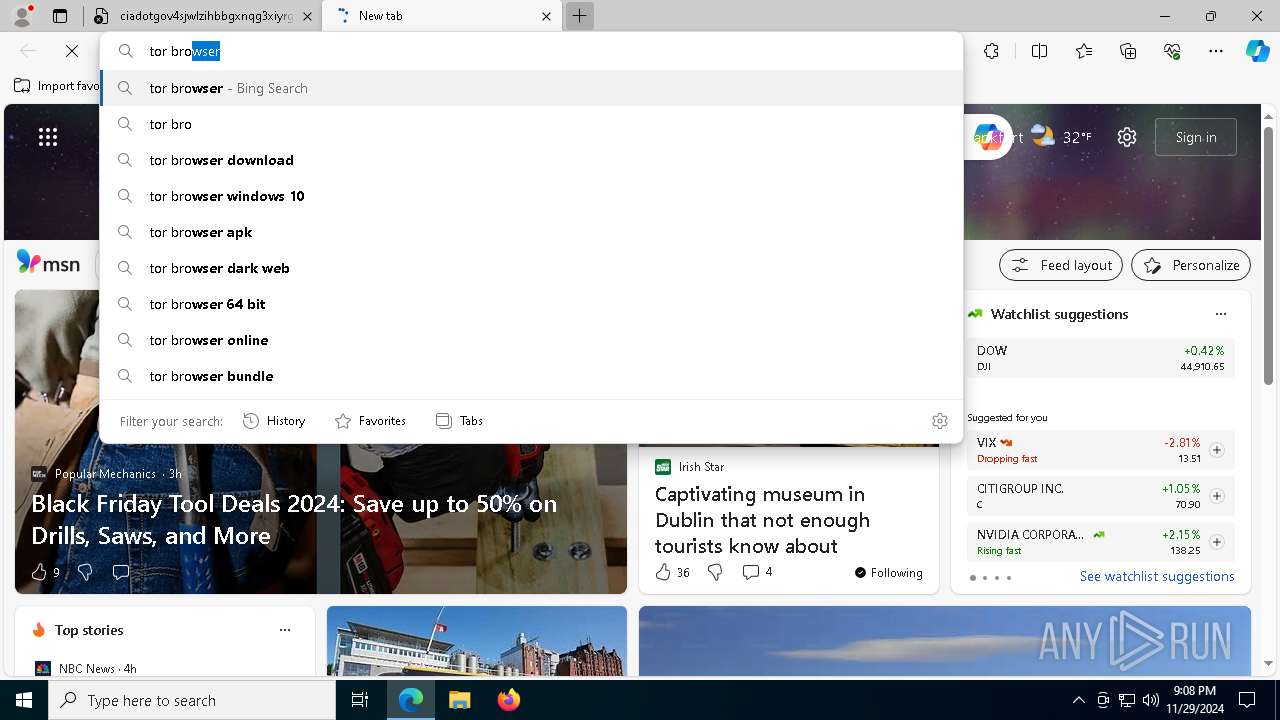1280x720 pixels.
Task: Open Collections toolbar icon
Action: click(x=1128, y=51)
